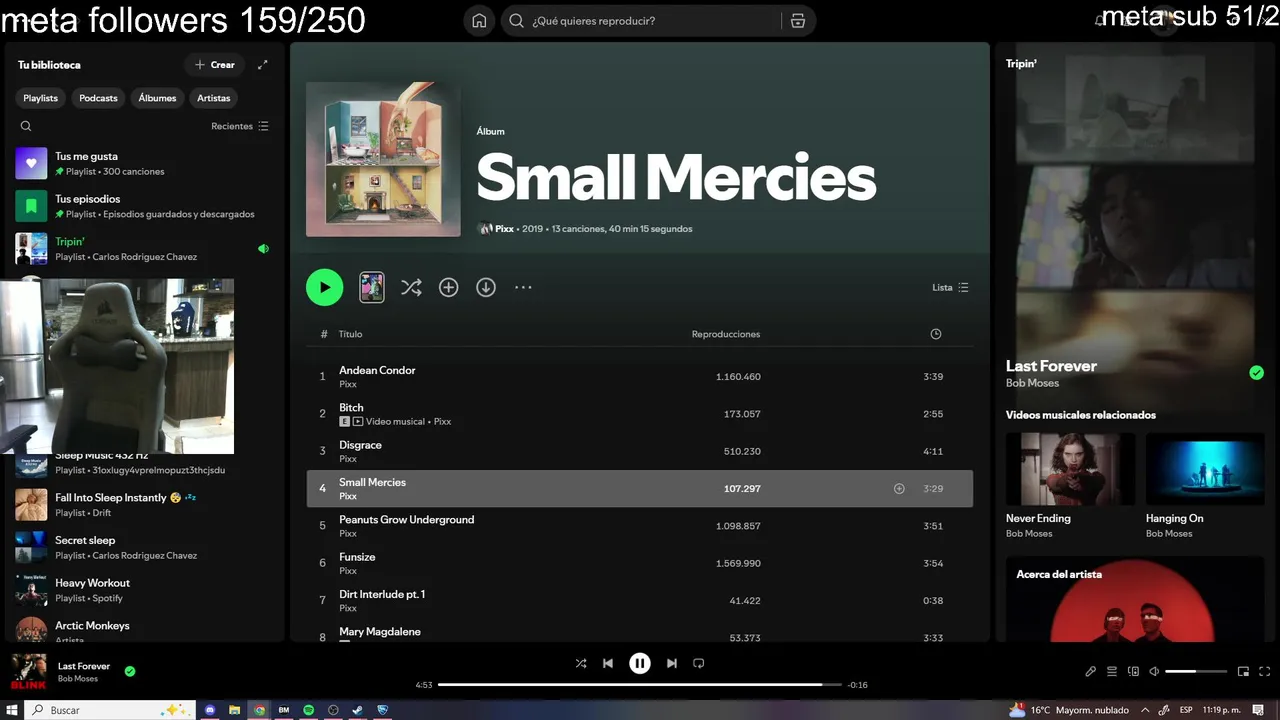Select the Artistas filter chip
Image resolution: width=1280 pixels, height=720 pixels.
[x=214, y=98]
